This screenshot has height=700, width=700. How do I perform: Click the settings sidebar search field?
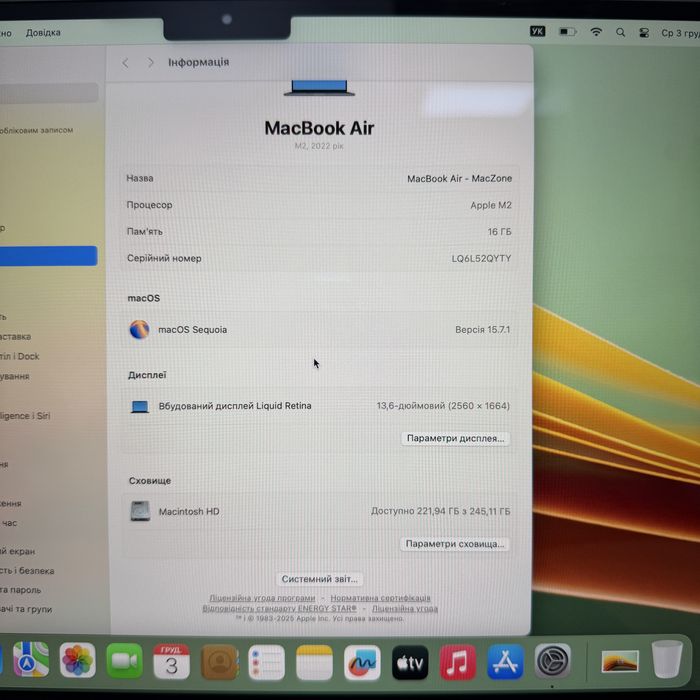coord(48,92)
